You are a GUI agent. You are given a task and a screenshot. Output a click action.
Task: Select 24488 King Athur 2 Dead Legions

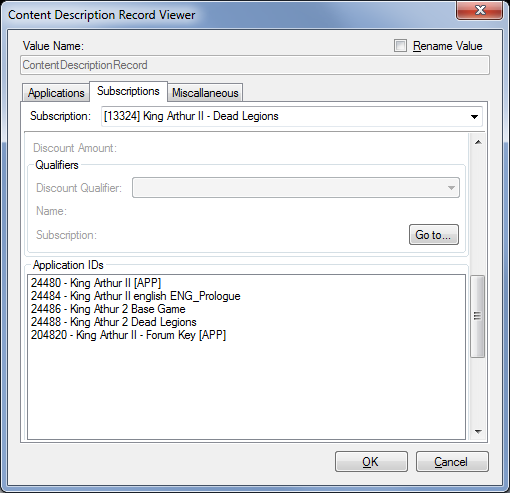pos(114,322)
